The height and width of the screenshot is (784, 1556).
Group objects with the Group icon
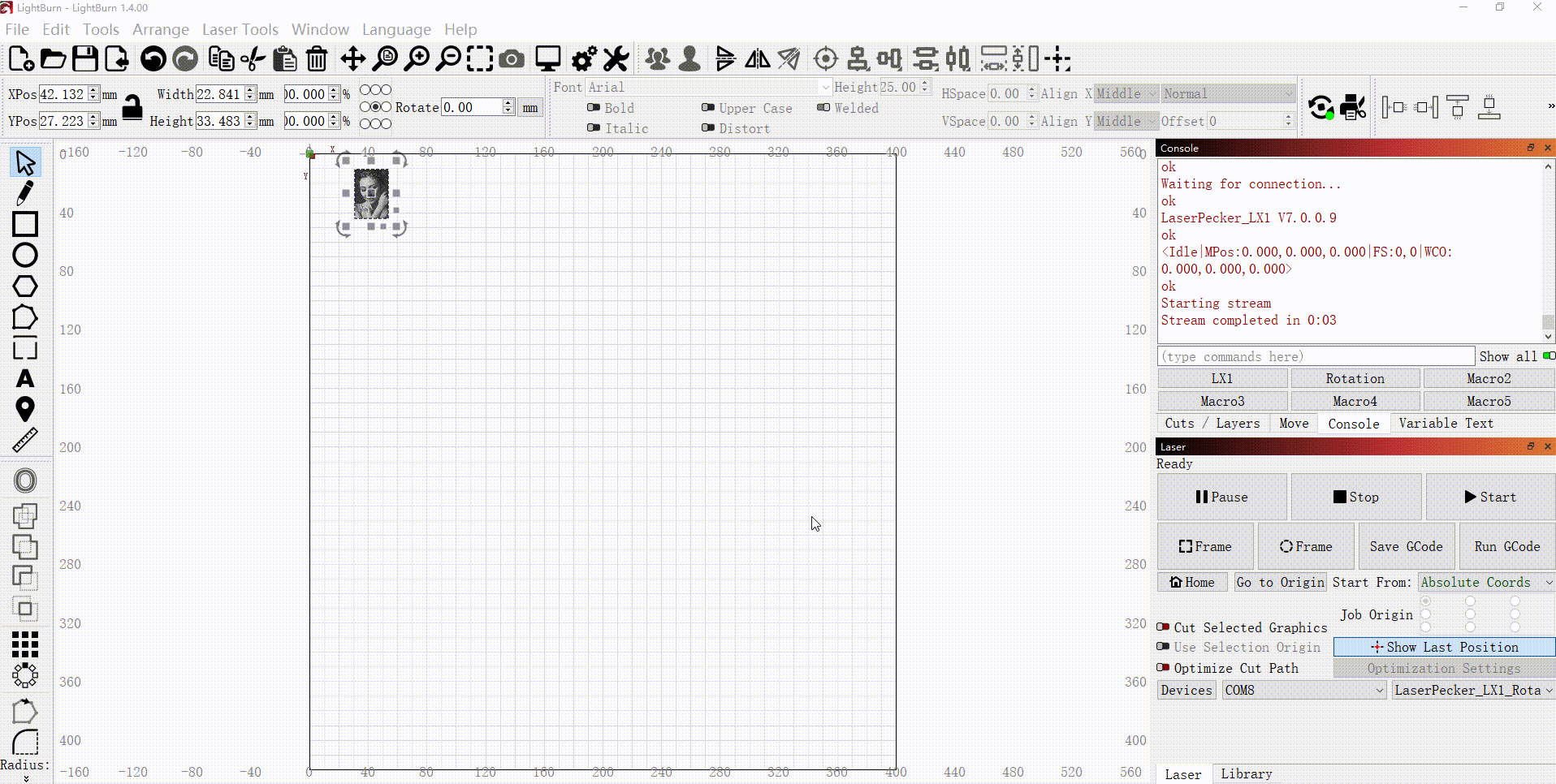pos(658,58)
